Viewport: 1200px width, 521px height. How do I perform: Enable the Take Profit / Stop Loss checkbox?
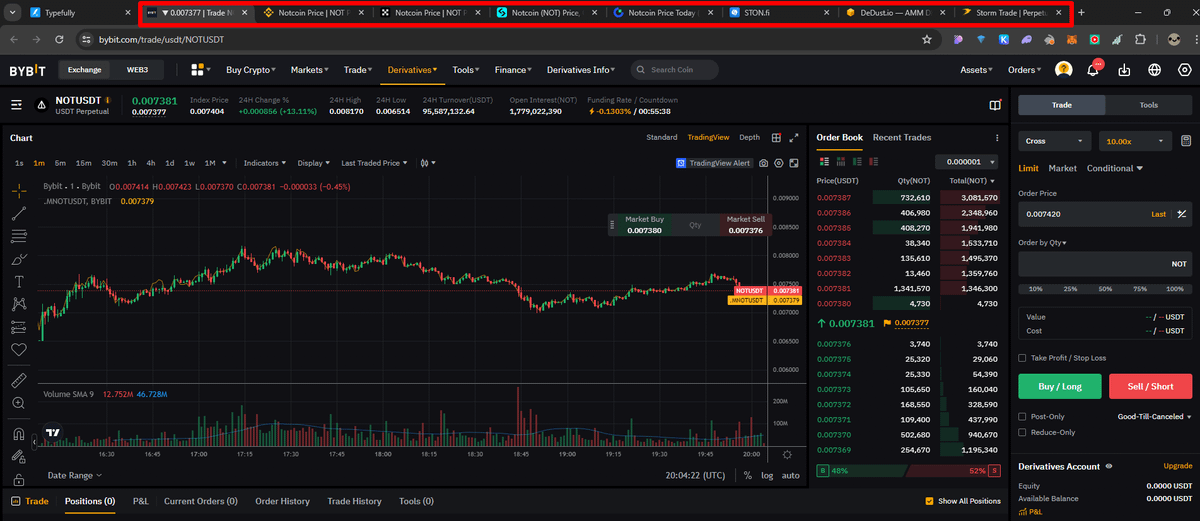click(x=1022, y=358)
